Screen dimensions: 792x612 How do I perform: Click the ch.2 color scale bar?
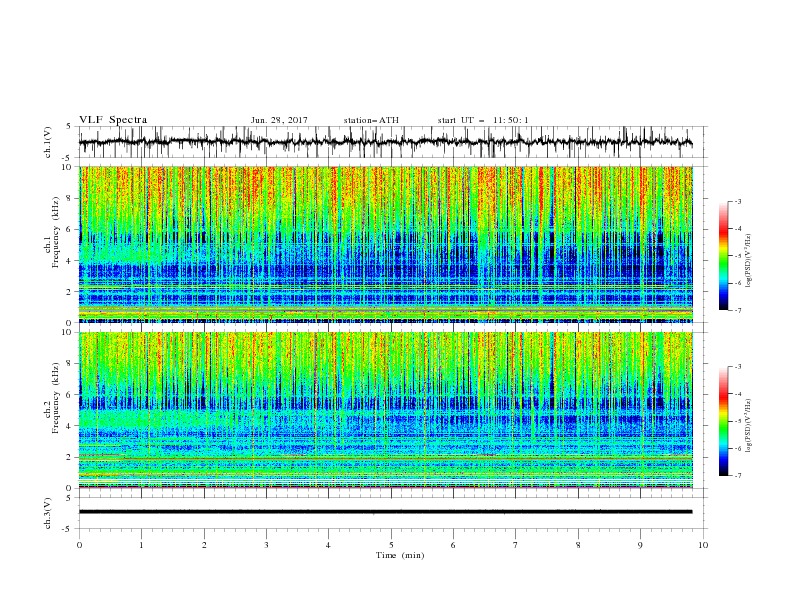(723, 421)
